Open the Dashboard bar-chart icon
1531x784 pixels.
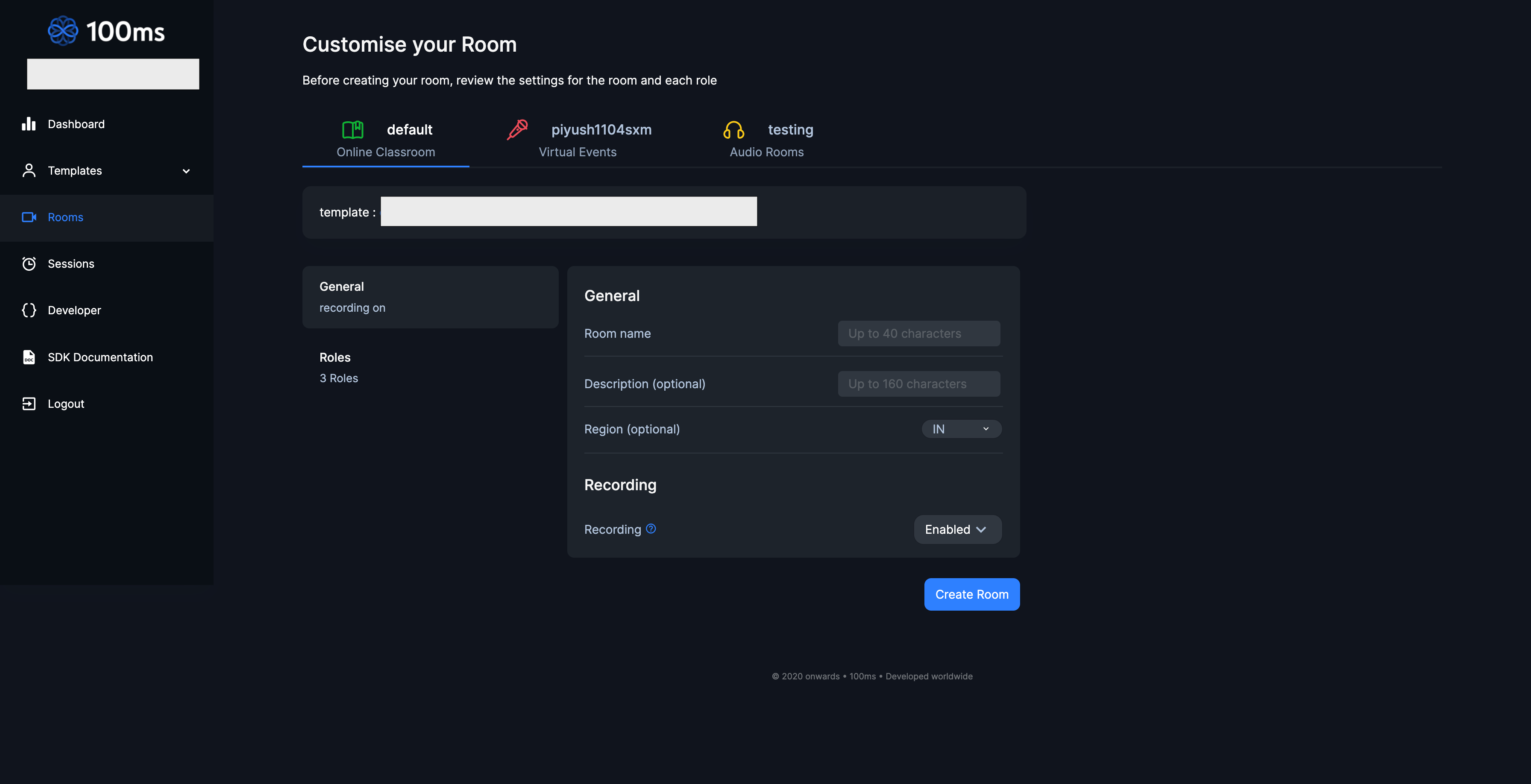point(29,123)
